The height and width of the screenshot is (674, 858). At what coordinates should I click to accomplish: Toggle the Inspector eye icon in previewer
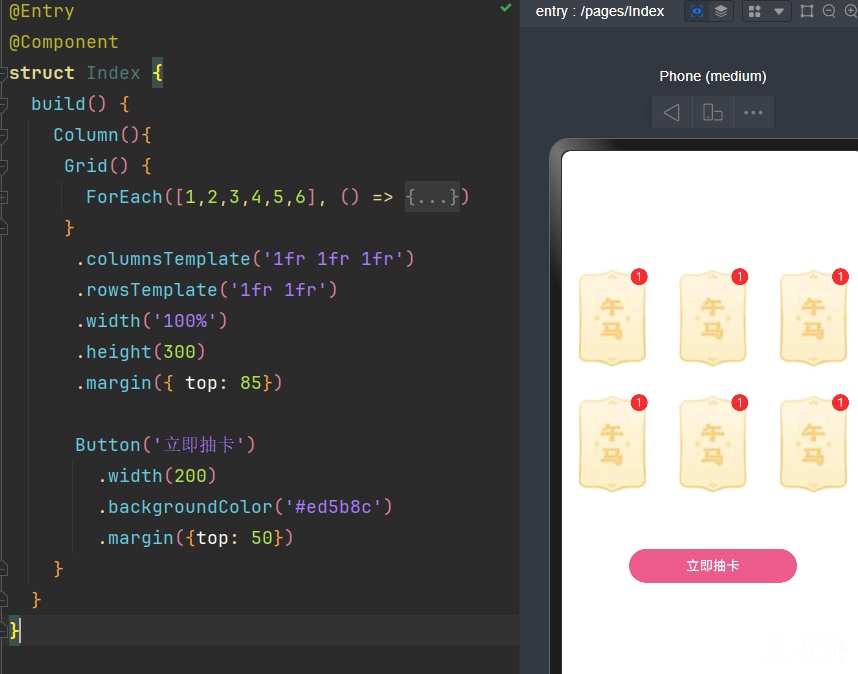(697, 11)
